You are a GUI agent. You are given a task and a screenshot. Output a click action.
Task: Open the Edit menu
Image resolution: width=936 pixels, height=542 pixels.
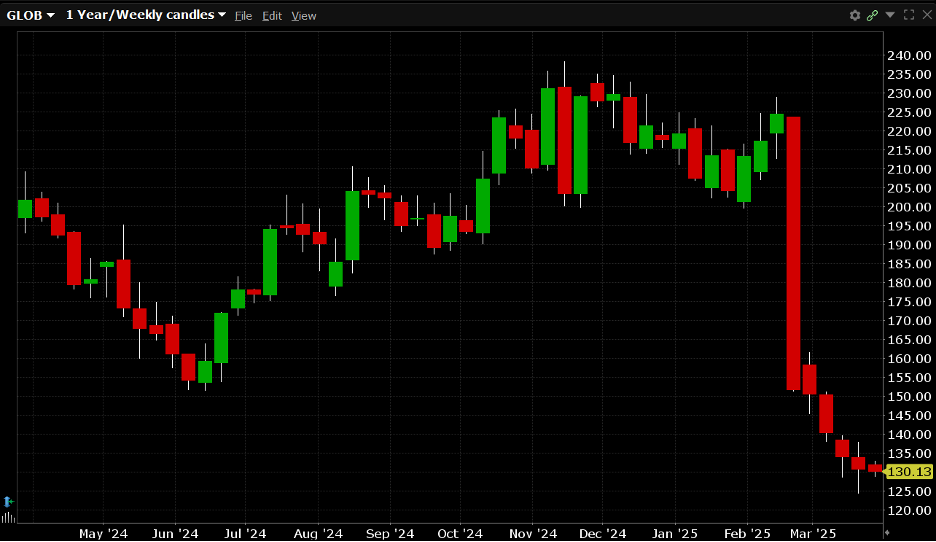pyautogui.click(x=272, y=16)
